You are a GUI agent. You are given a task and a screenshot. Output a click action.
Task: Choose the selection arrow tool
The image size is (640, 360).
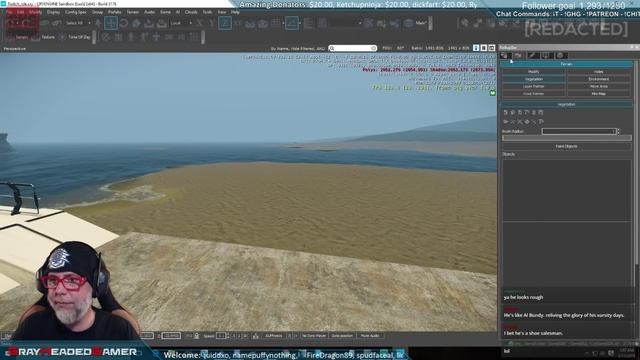[98, 23]
